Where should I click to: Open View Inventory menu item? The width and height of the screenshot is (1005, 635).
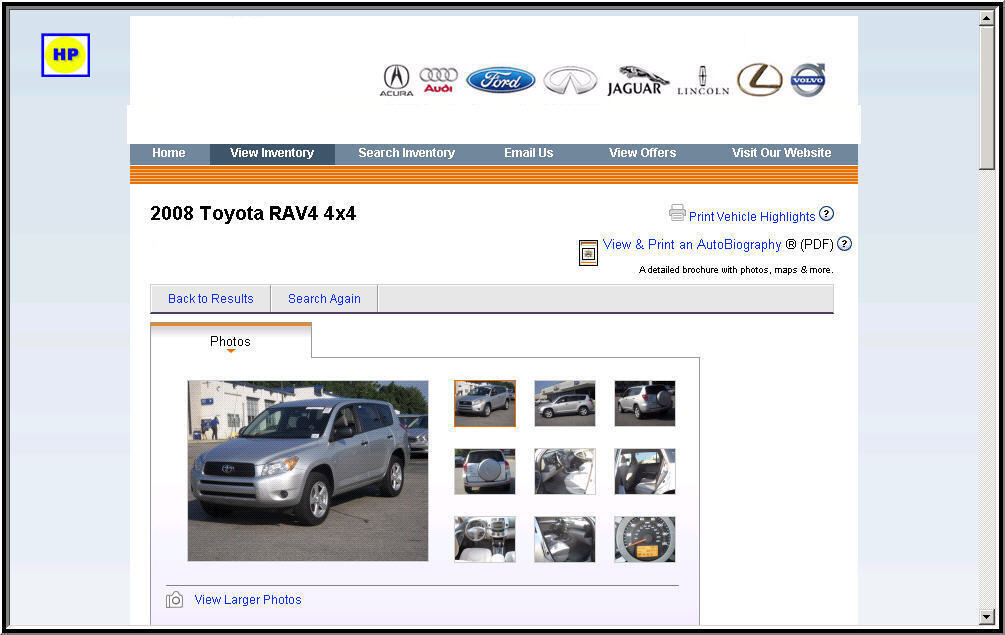[272, 153]
